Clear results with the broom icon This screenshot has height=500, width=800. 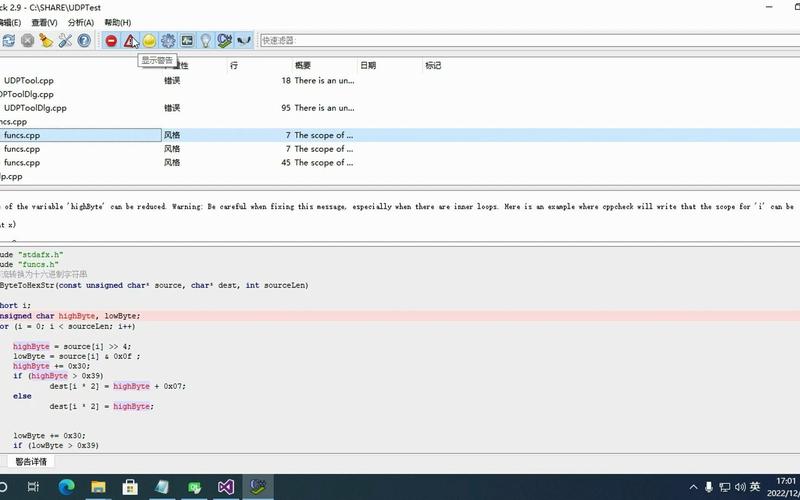point(46,40)
